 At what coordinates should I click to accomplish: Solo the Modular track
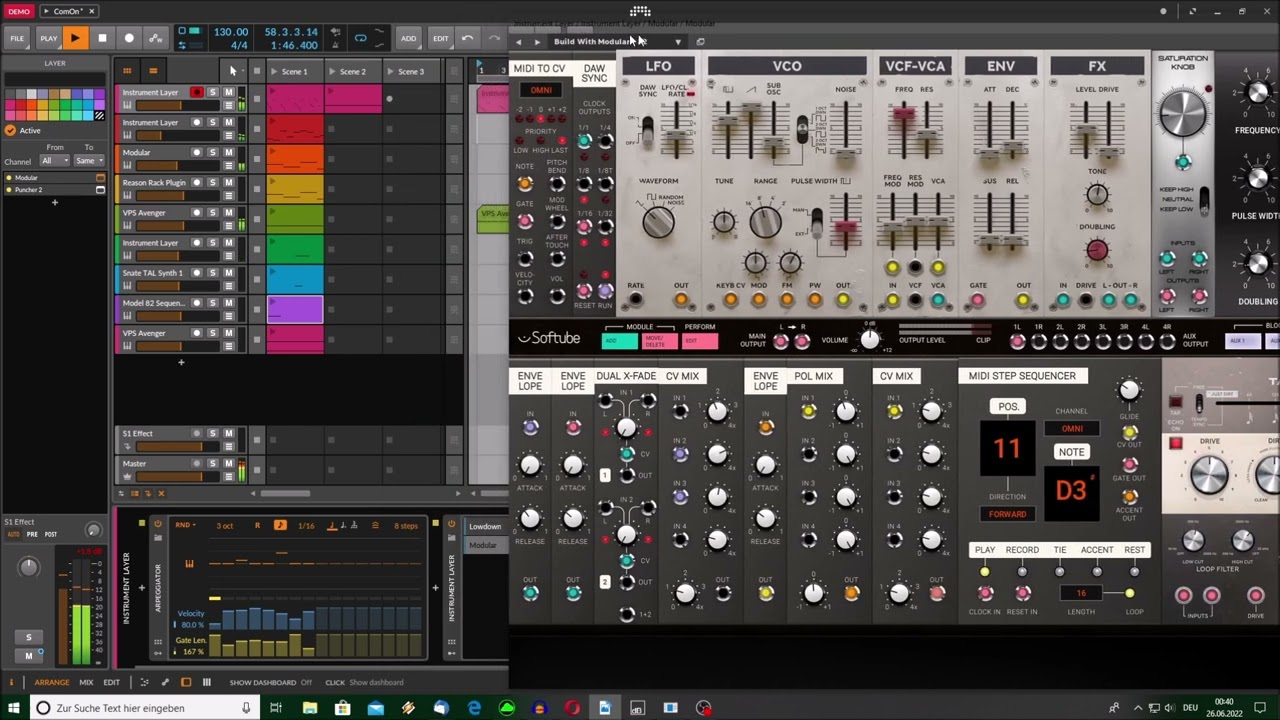[212, 152]
